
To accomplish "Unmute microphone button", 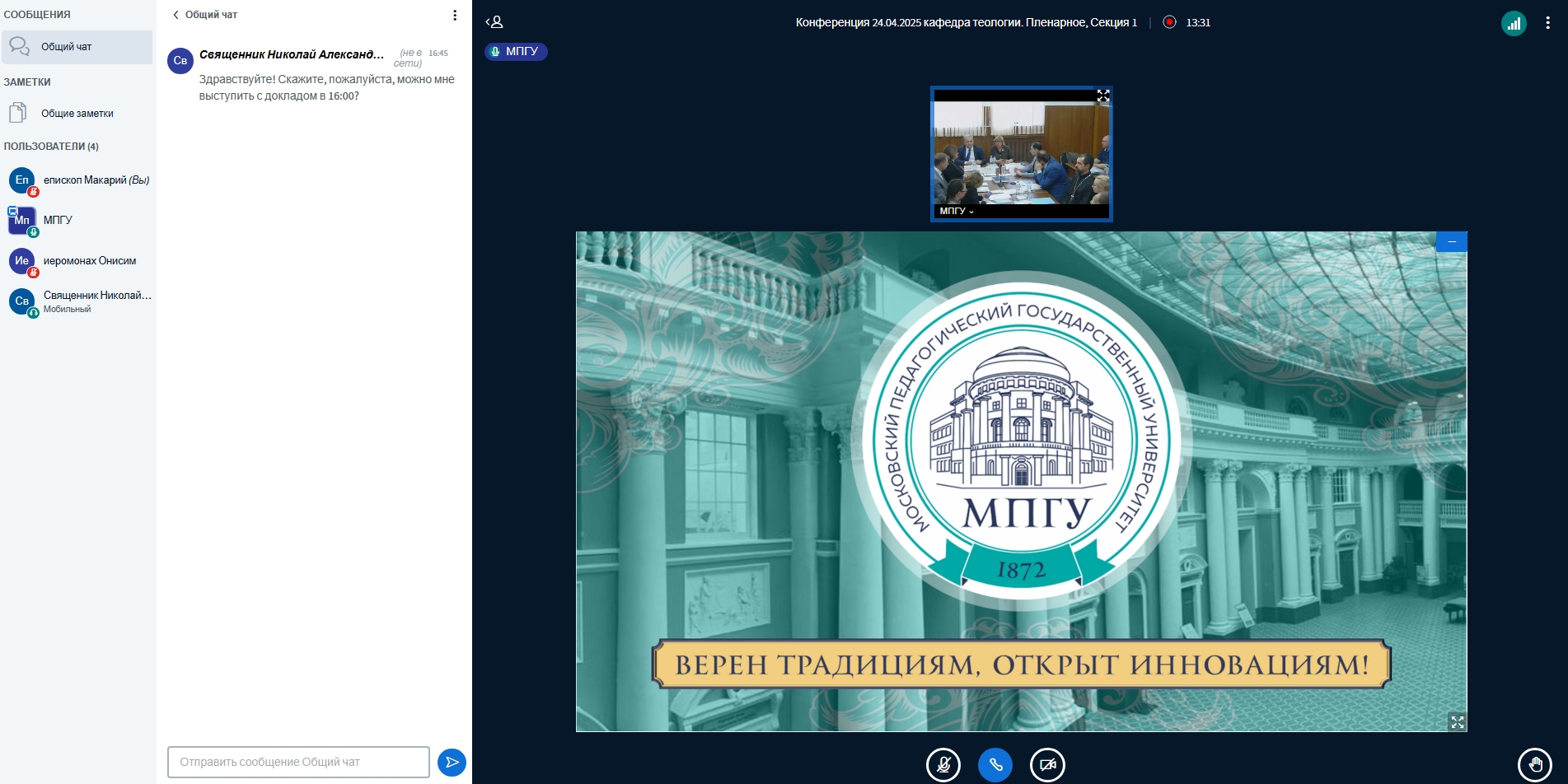I will coord(943,764).
